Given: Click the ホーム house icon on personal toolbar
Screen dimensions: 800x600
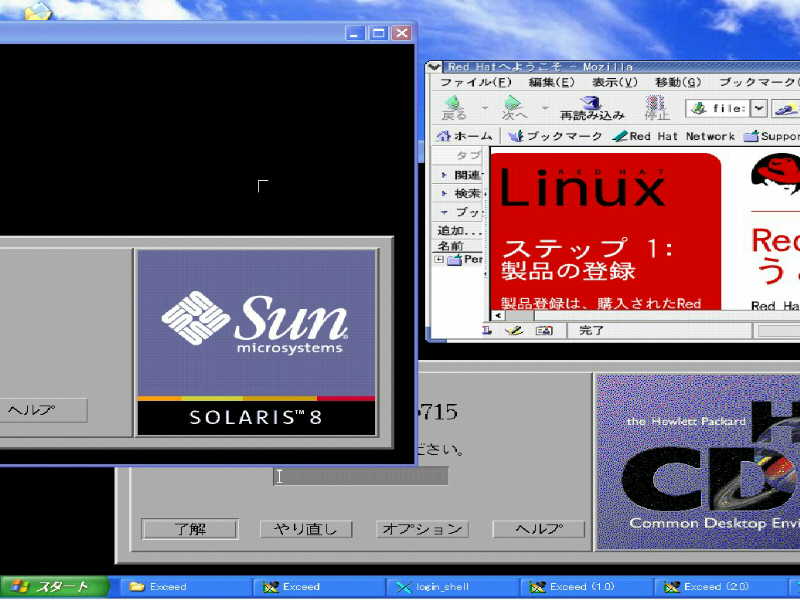Looking at the screenshot, I should (x=464, y=136).
